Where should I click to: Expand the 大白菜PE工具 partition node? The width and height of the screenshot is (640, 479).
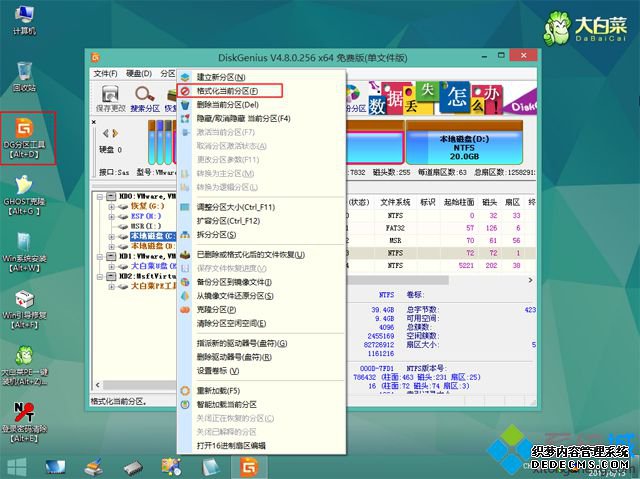pyautogui.click(x=111, y=286)
